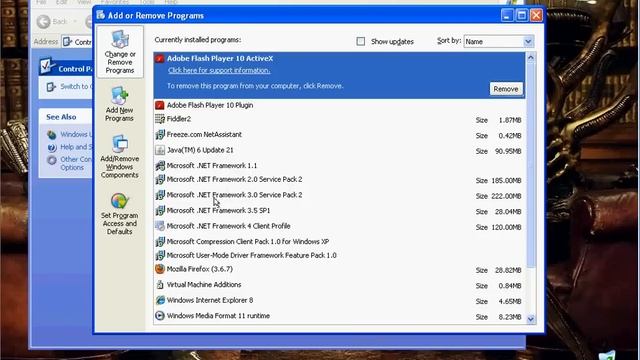Click the Microsoft Compression Client Pack icon
This screenshot has width=640, height=360.
(160, 241)
